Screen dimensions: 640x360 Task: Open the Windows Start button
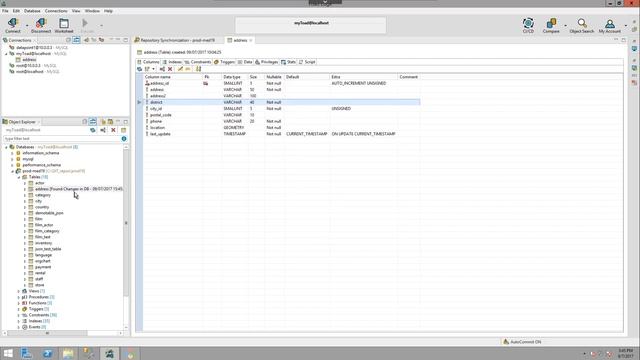click(8, 353)
